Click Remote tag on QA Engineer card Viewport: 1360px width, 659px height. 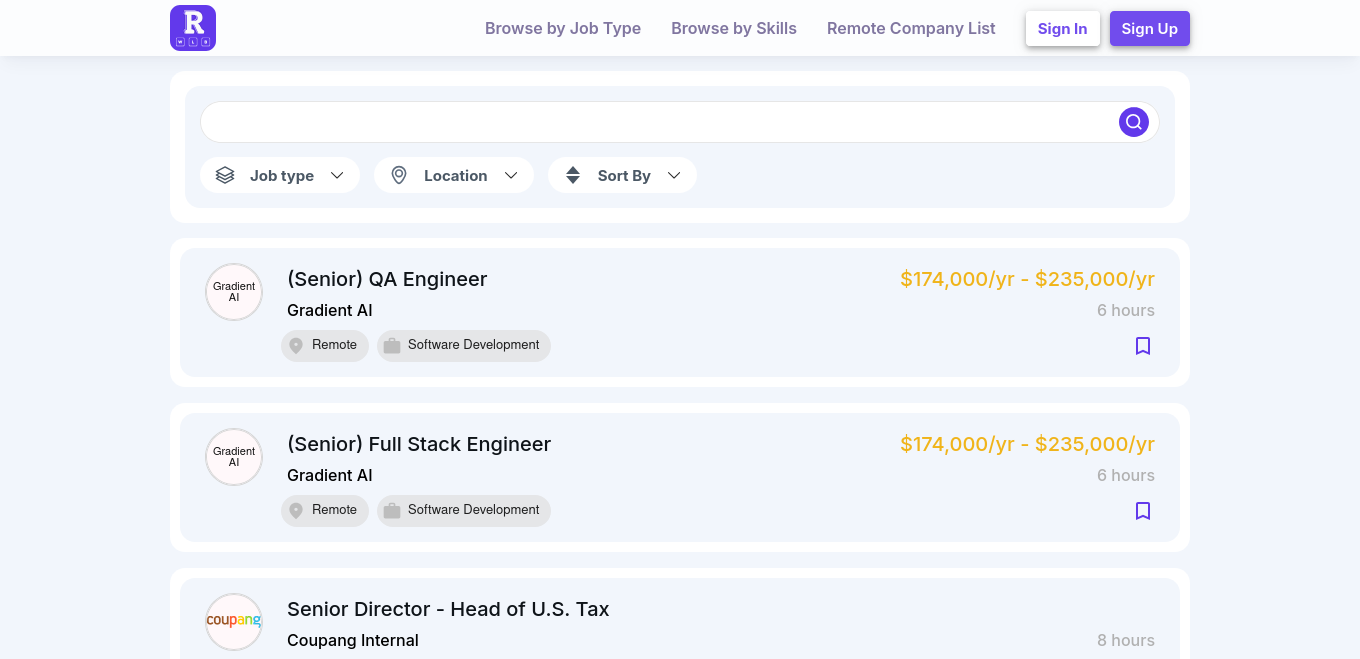325,346
